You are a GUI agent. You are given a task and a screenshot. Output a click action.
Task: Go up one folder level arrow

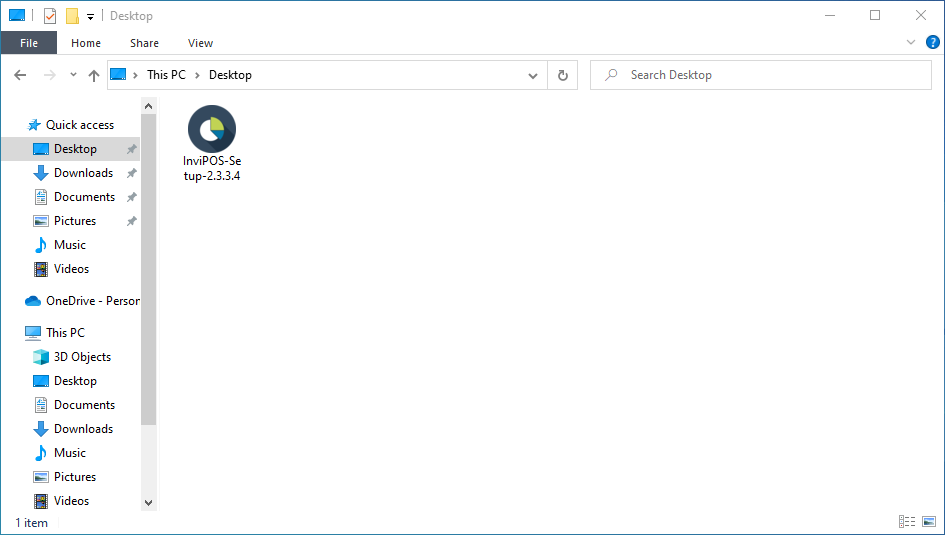(94, 75)
